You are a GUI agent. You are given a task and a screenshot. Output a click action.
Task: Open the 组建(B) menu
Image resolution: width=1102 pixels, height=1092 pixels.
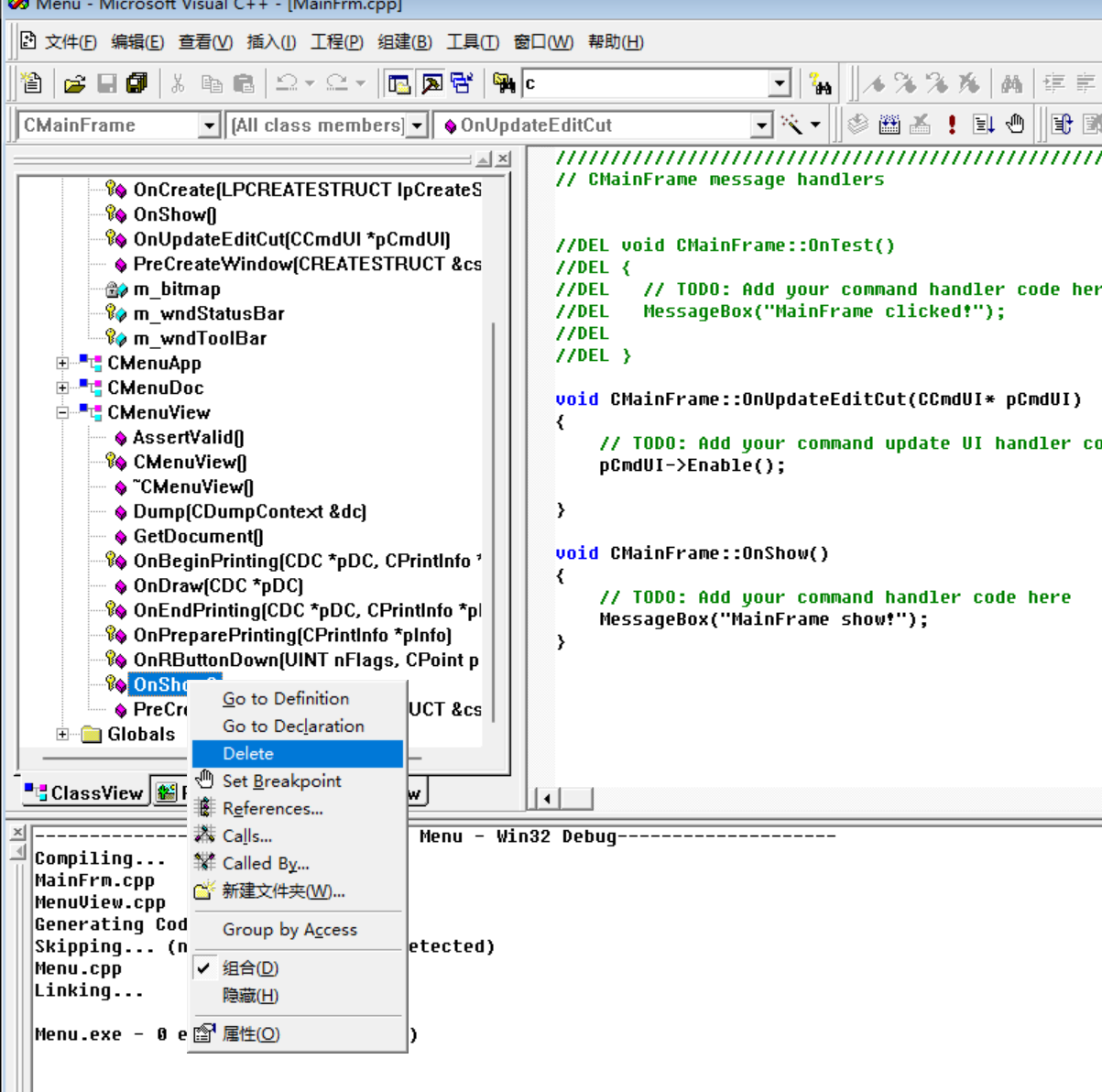(x=405, y=42)
